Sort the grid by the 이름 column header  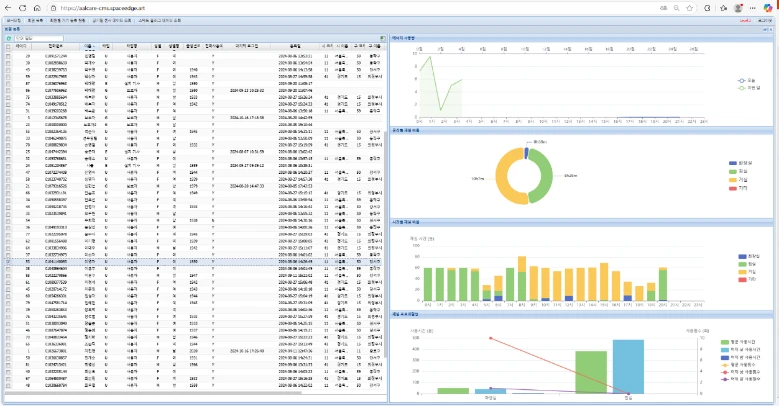tap(89, 46)
